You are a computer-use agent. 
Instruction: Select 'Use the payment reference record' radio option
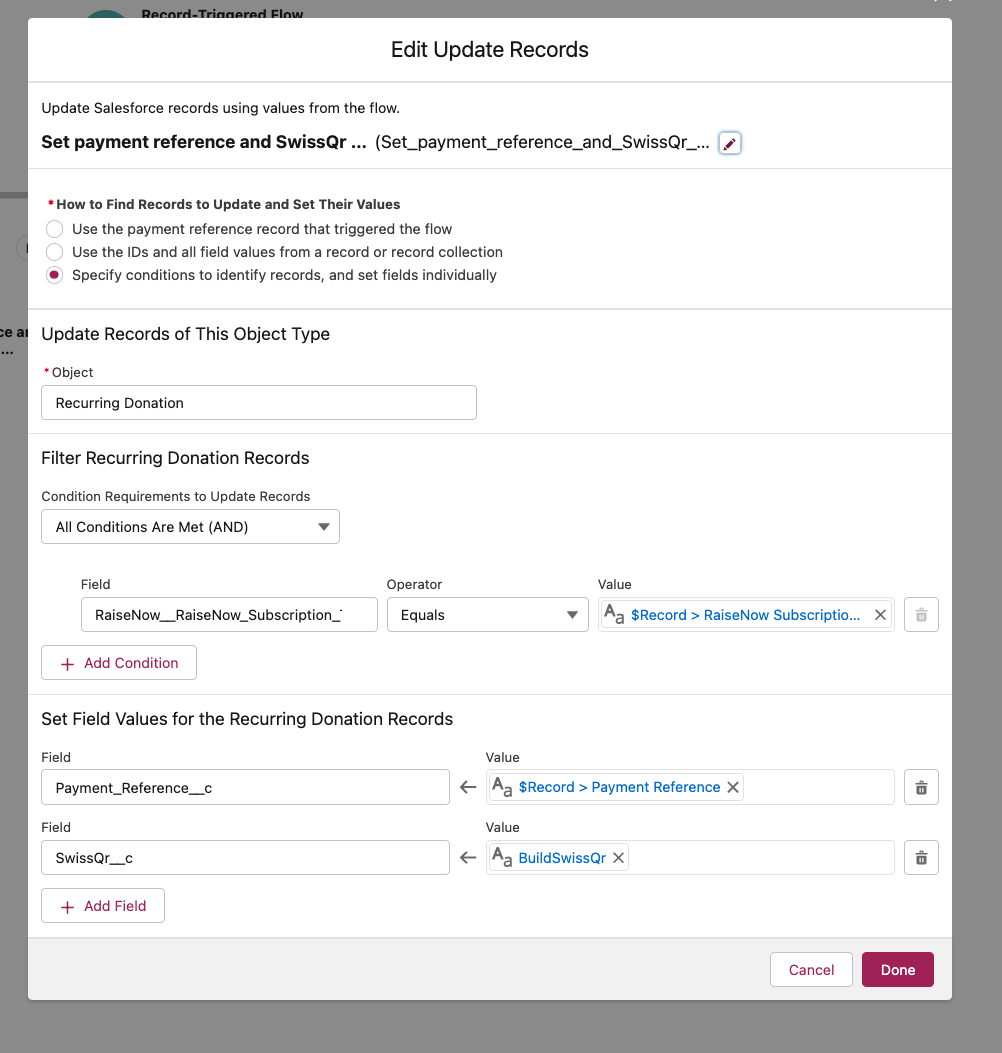point(54,229)
